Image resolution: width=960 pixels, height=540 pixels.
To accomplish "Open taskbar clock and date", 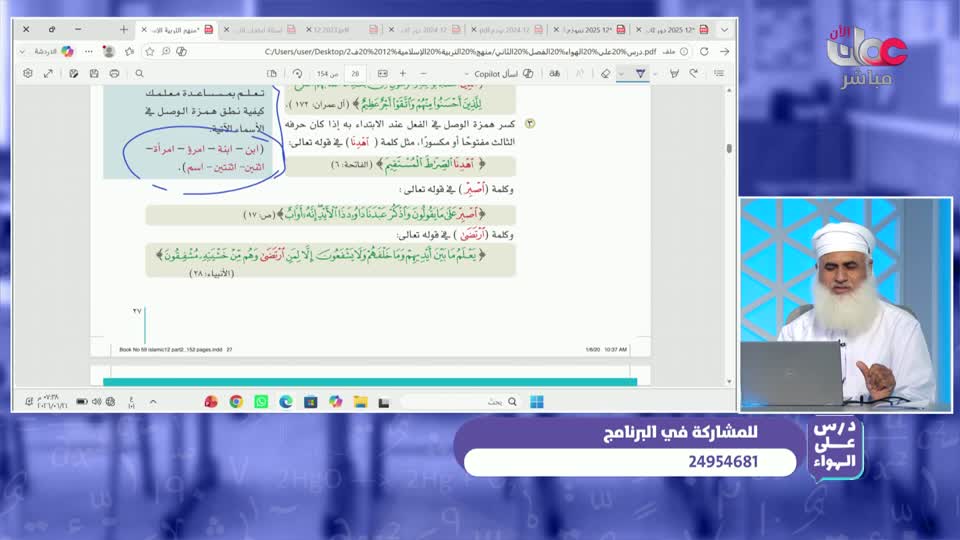I will pos(48,402).
